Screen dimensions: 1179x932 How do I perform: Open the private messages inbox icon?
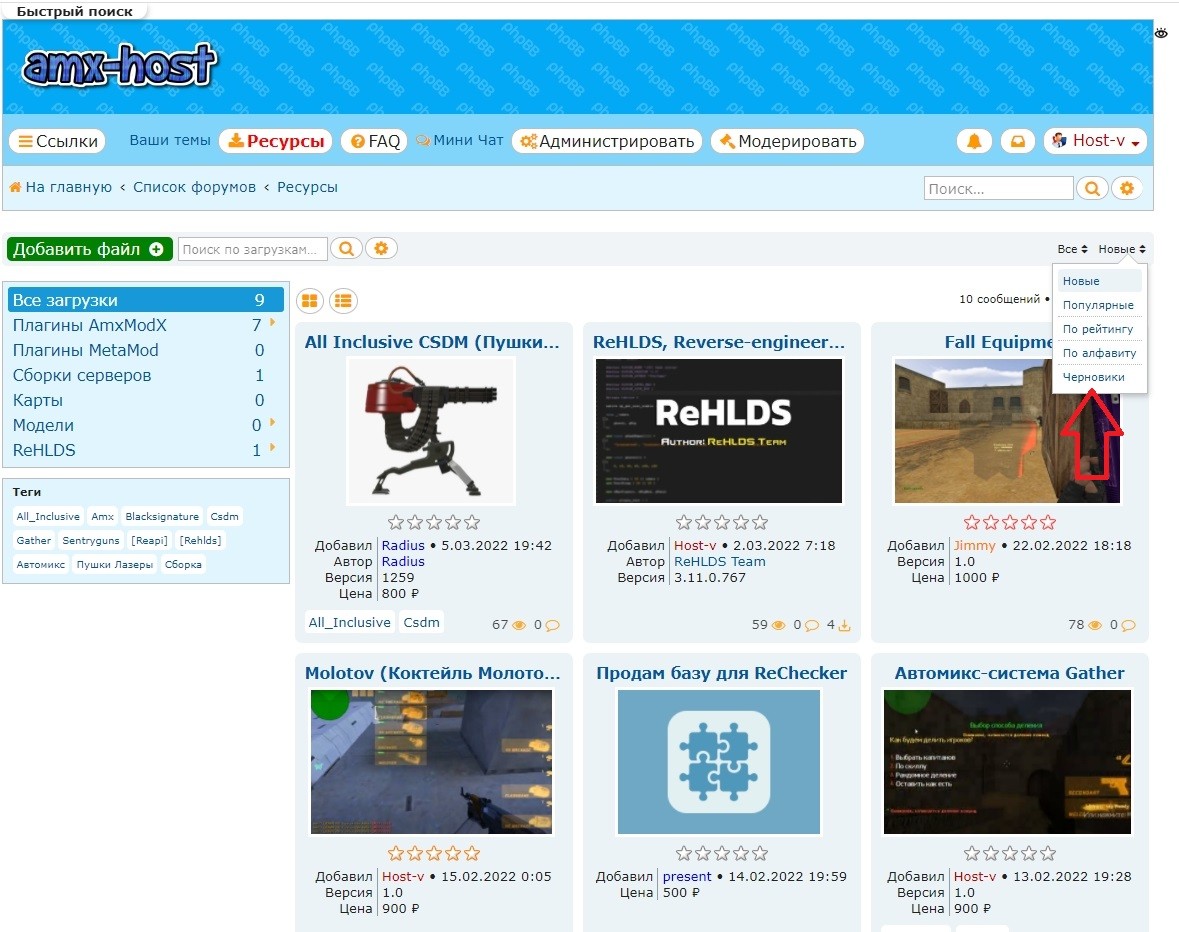(1017, 142)
